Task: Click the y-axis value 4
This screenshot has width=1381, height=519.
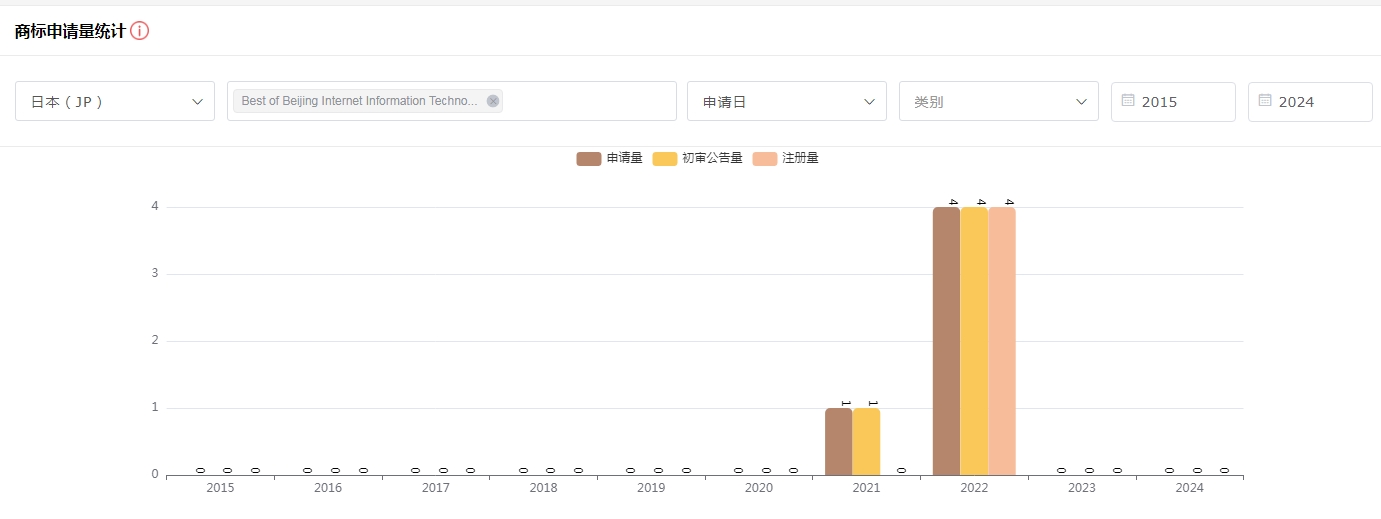Action: pyautogui.click(x=155, y=207)
